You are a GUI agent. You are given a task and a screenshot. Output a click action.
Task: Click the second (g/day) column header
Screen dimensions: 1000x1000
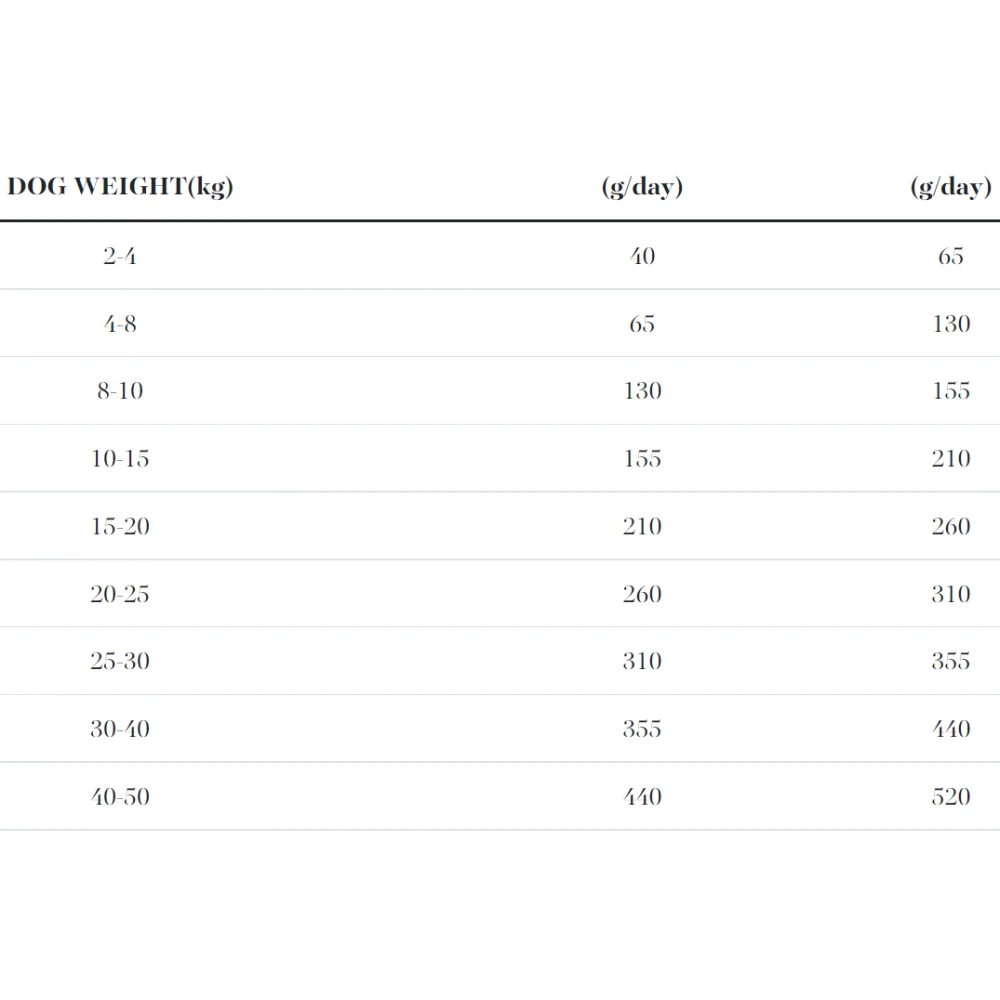951,186
